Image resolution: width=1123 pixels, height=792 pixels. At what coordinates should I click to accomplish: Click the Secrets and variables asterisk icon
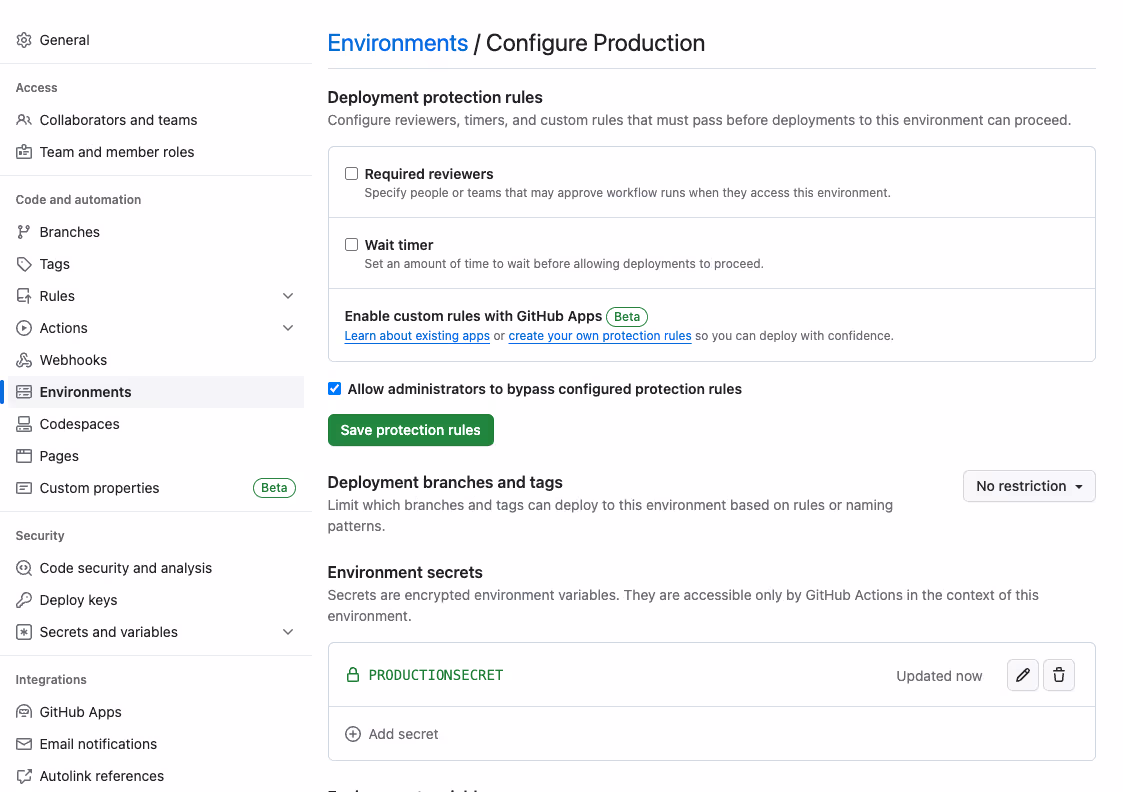(24, 632)
